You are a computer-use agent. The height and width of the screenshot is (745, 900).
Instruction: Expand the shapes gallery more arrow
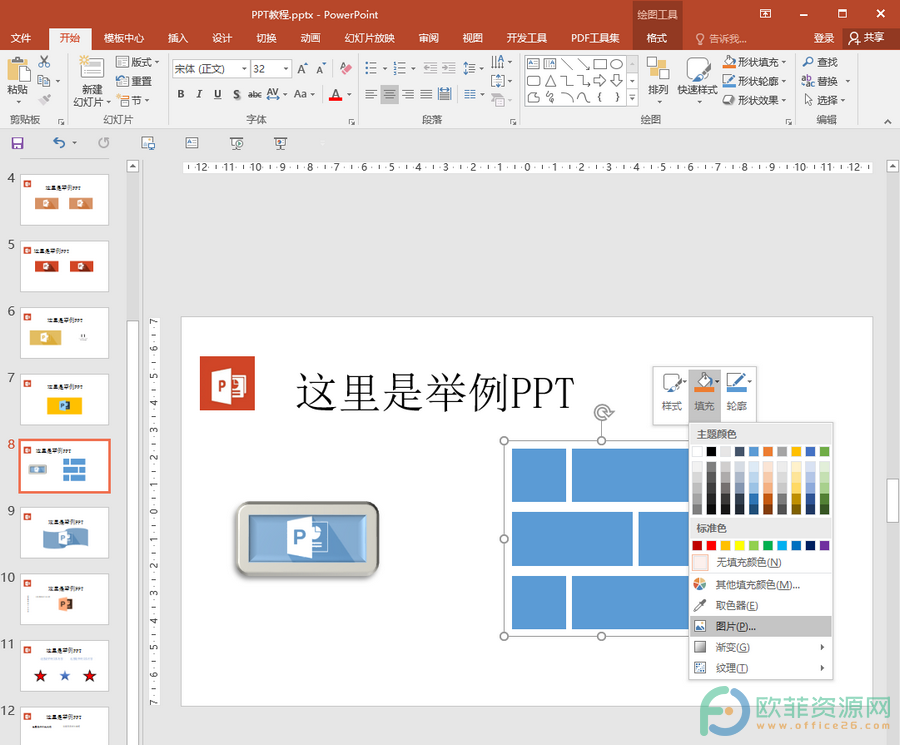[x=632, y=99]
